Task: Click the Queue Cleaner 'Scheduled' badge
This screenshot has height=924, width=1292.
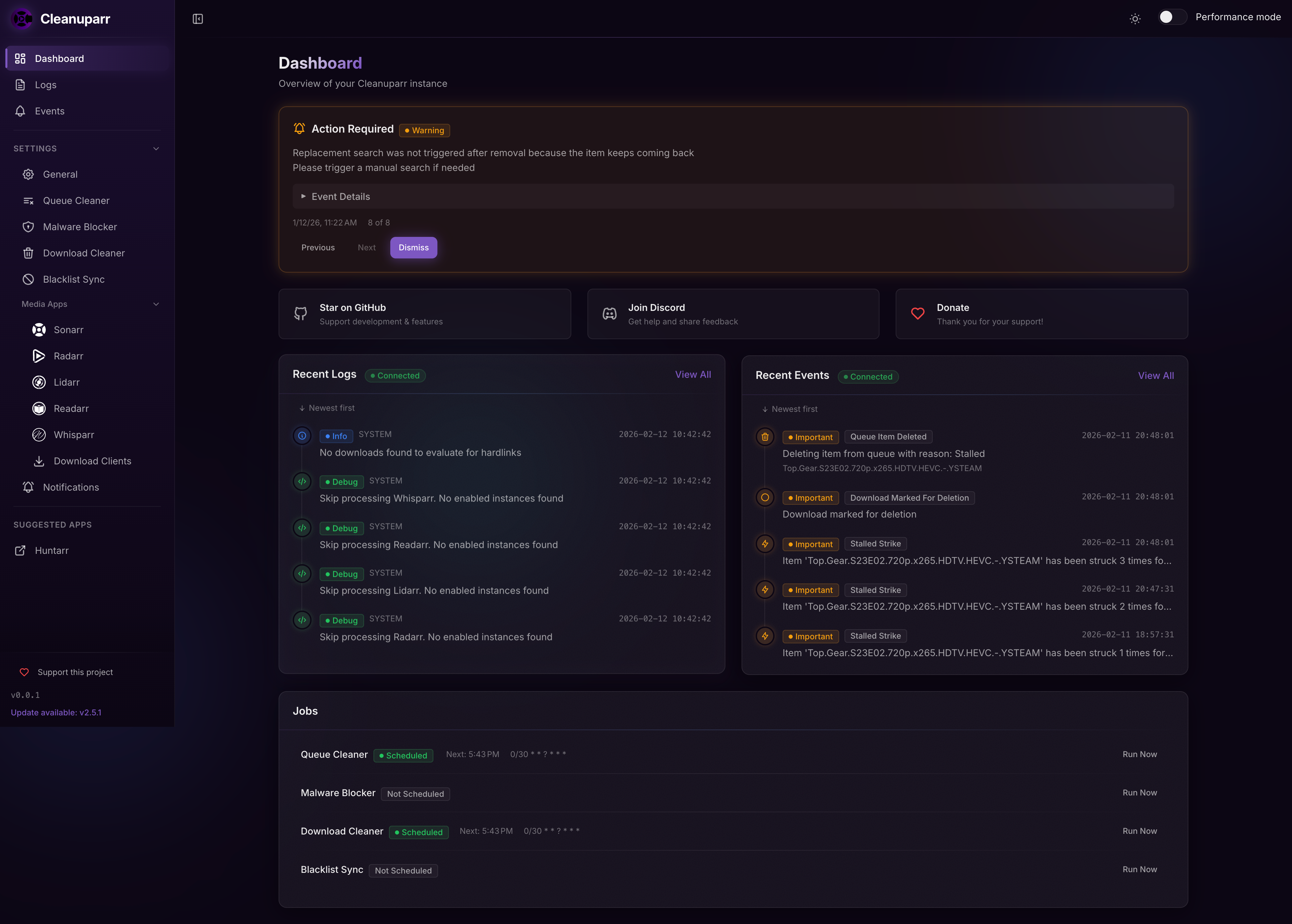Action: pyautogui.click(x=403, y=755)
